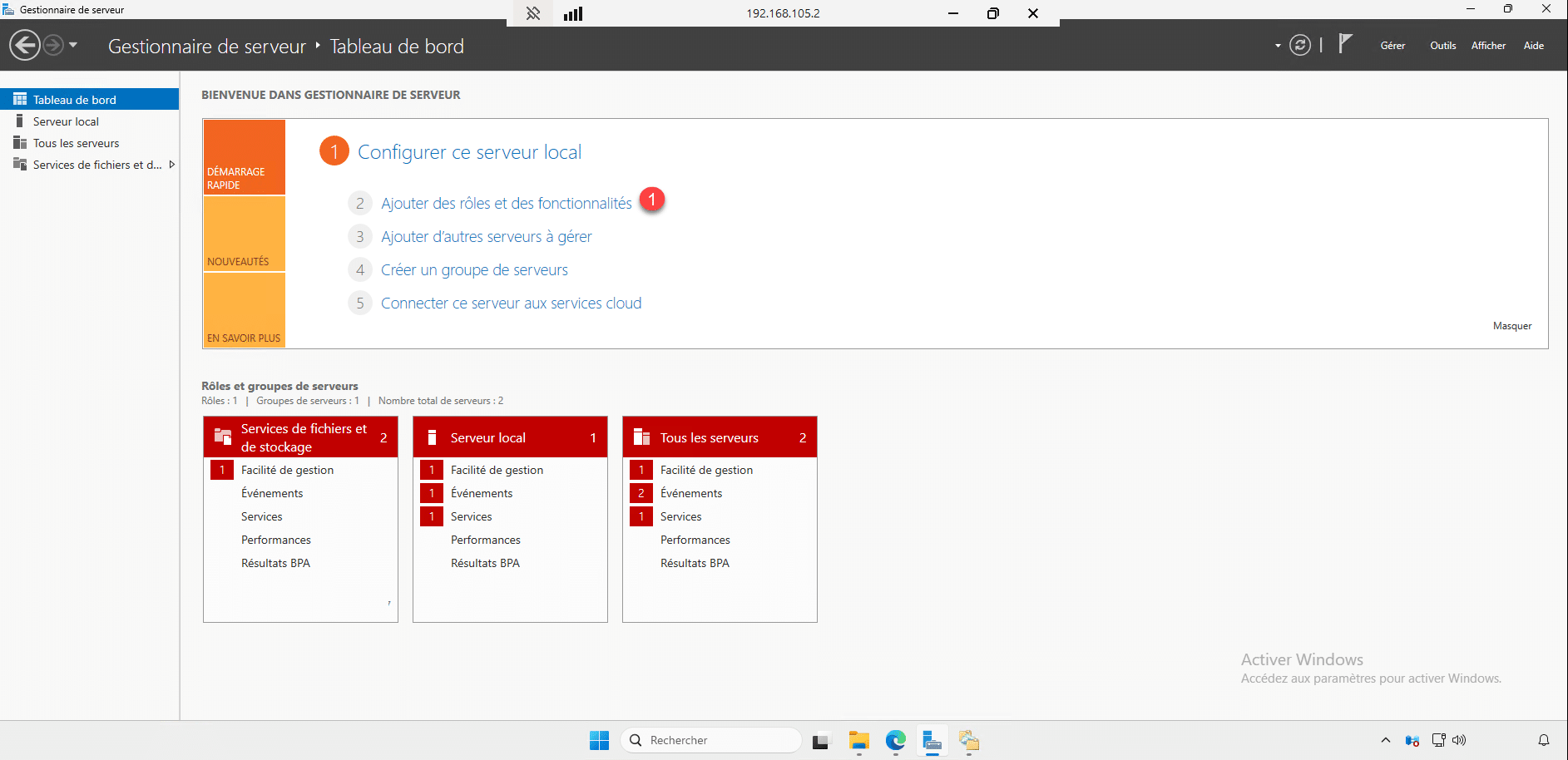Open the Aide menu
The image size is (1568, 760).
pos(1534,46)
